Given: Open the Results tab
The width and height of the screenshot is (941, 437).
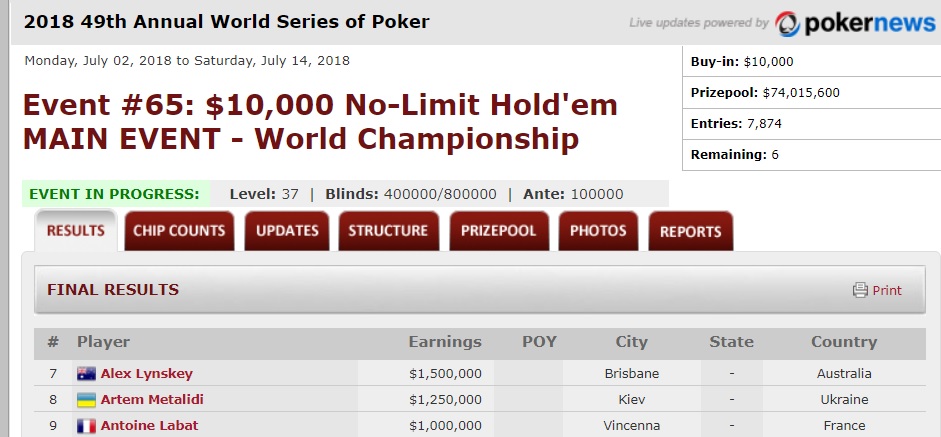Looking at the screenshot, I should click(76, 231).
